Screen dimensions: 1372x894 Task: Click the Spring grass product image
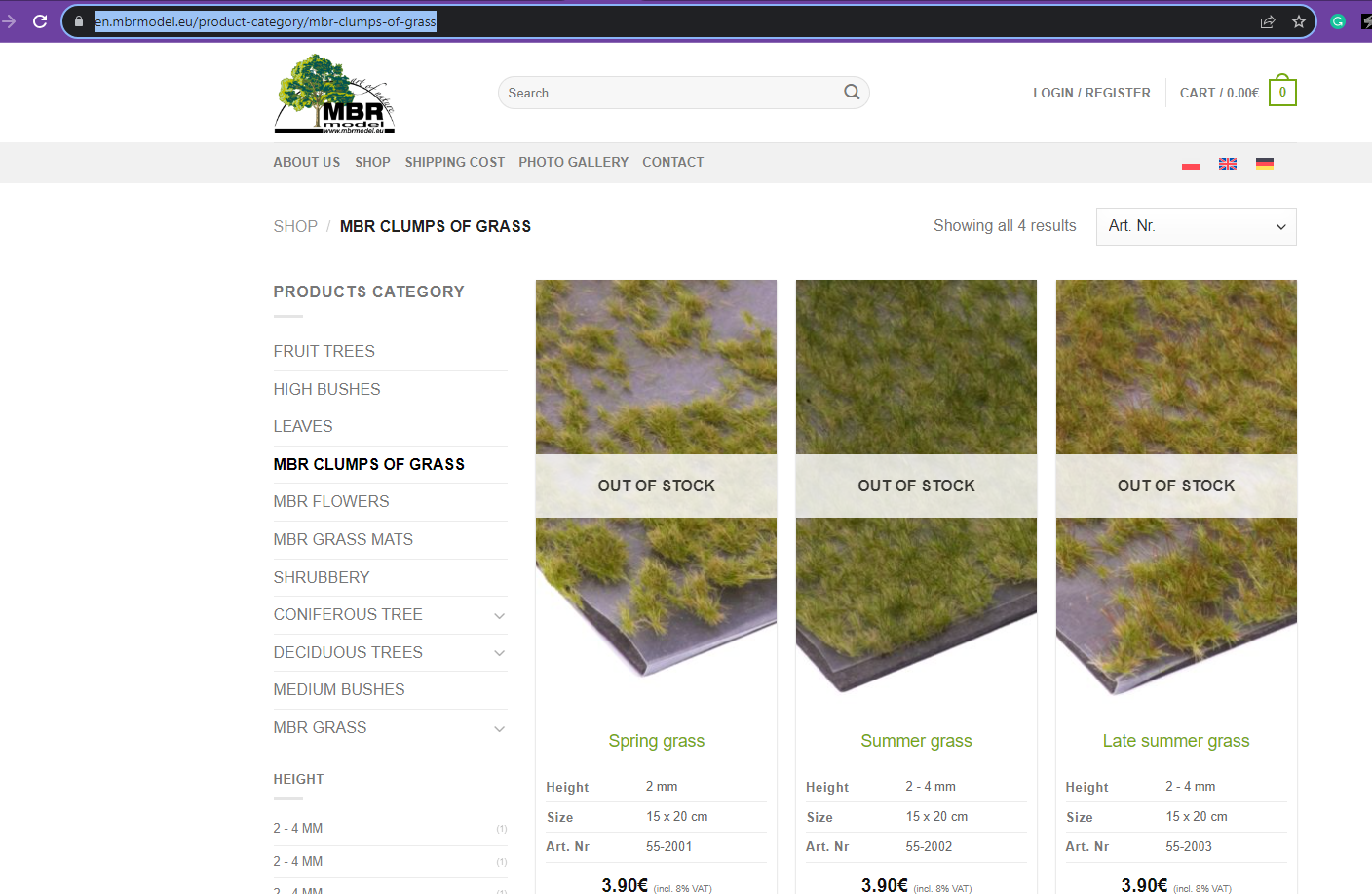pyautogui.click(x=656, y=487)
